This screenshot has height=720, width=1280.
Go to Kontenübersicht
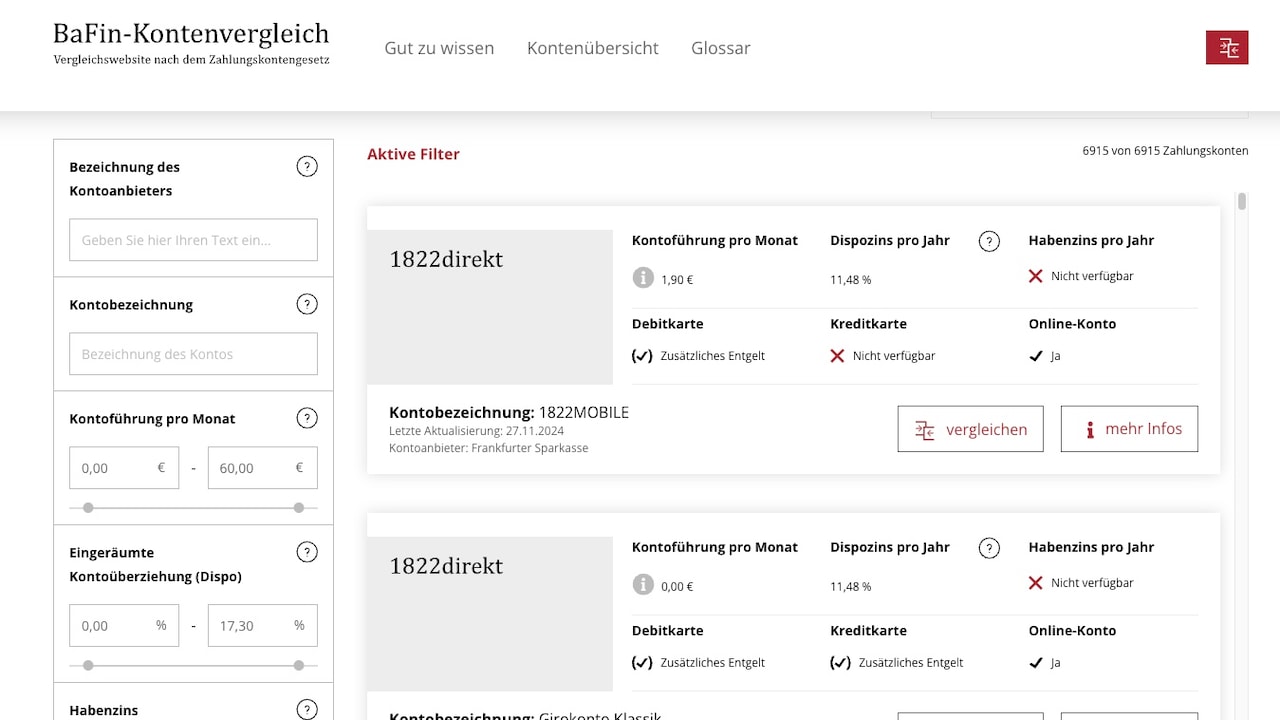pos(592,48)
